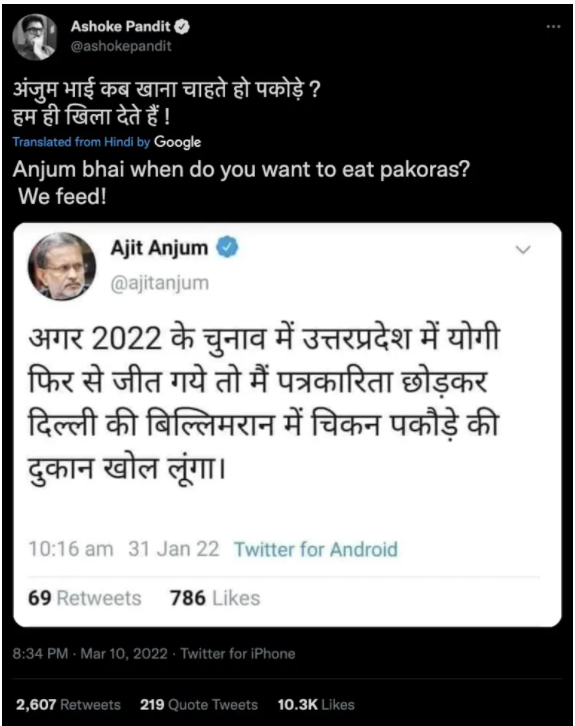Image resolution: width=575 pixels, height=726 pixels.
Task: Open the @ajitanjum handle
Action: tap(160, 282)
